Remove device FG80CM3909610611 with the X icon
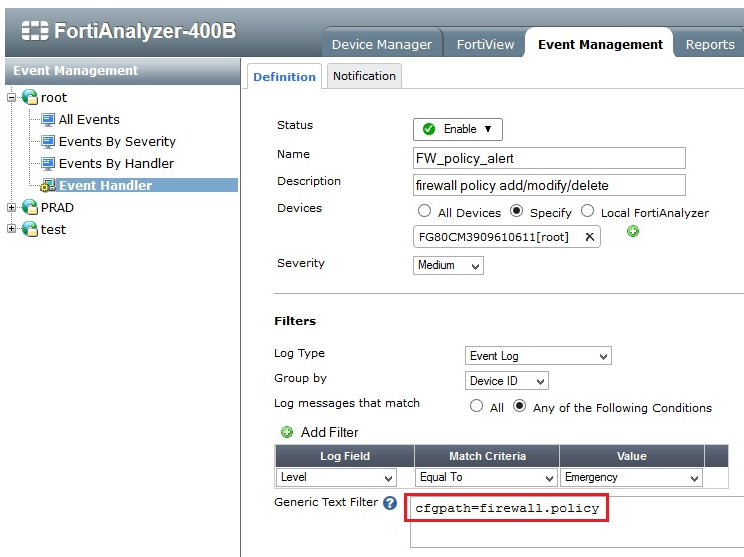 click(x=589, y=237)
